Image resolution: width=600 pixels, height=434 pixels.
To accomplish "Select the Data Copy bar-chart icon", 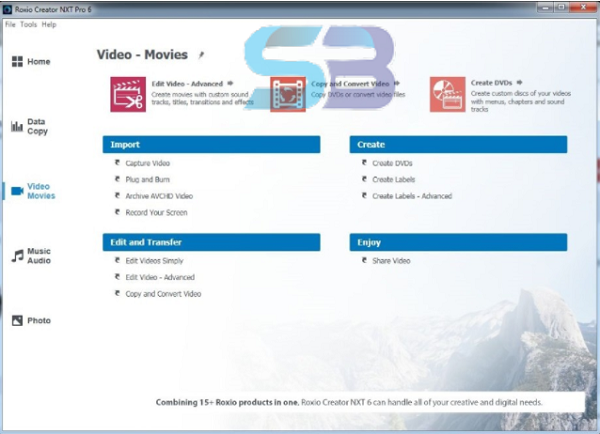I will click(17, 126).
